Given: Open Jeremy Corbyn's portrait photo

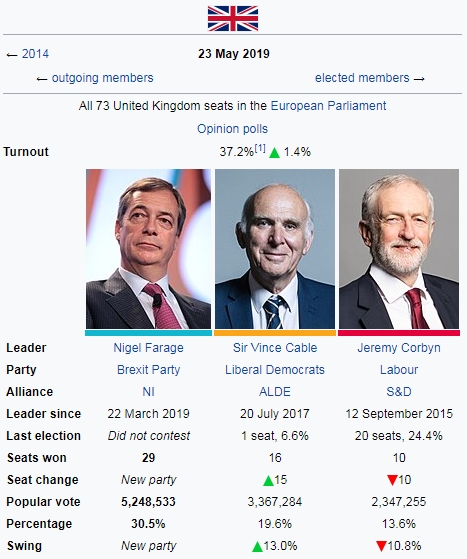Looking at the screenshot, I should click(x=399, y=249).
